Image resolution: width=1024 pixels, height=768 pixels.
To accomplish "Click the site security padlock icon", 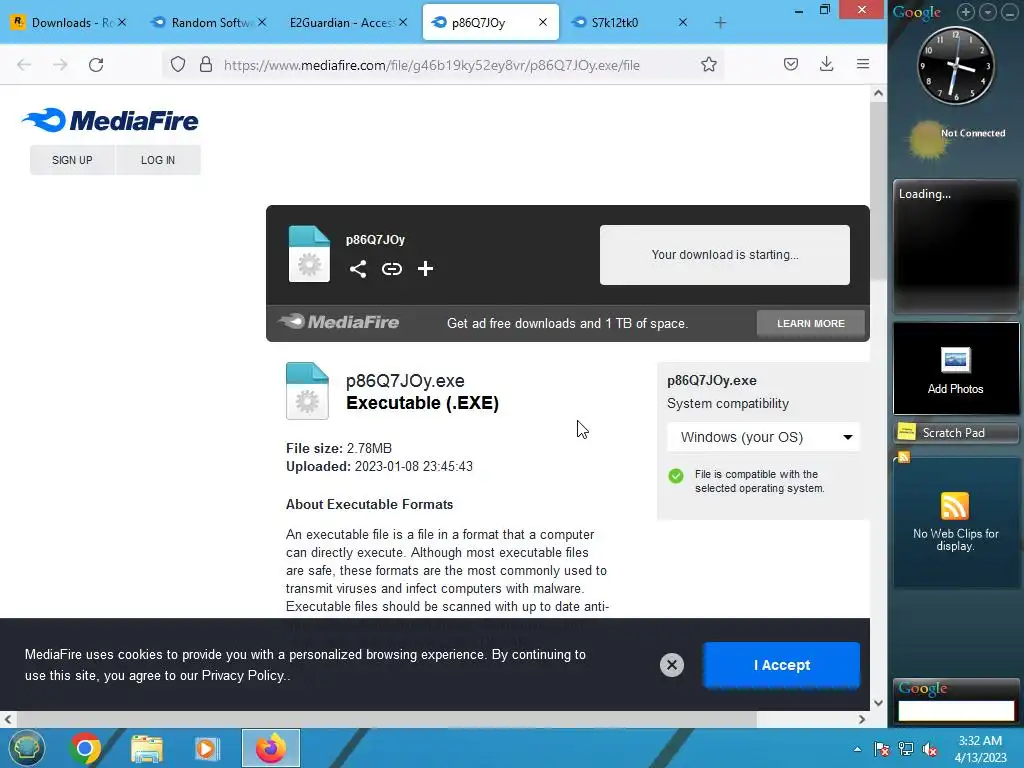I will [206, 64].
